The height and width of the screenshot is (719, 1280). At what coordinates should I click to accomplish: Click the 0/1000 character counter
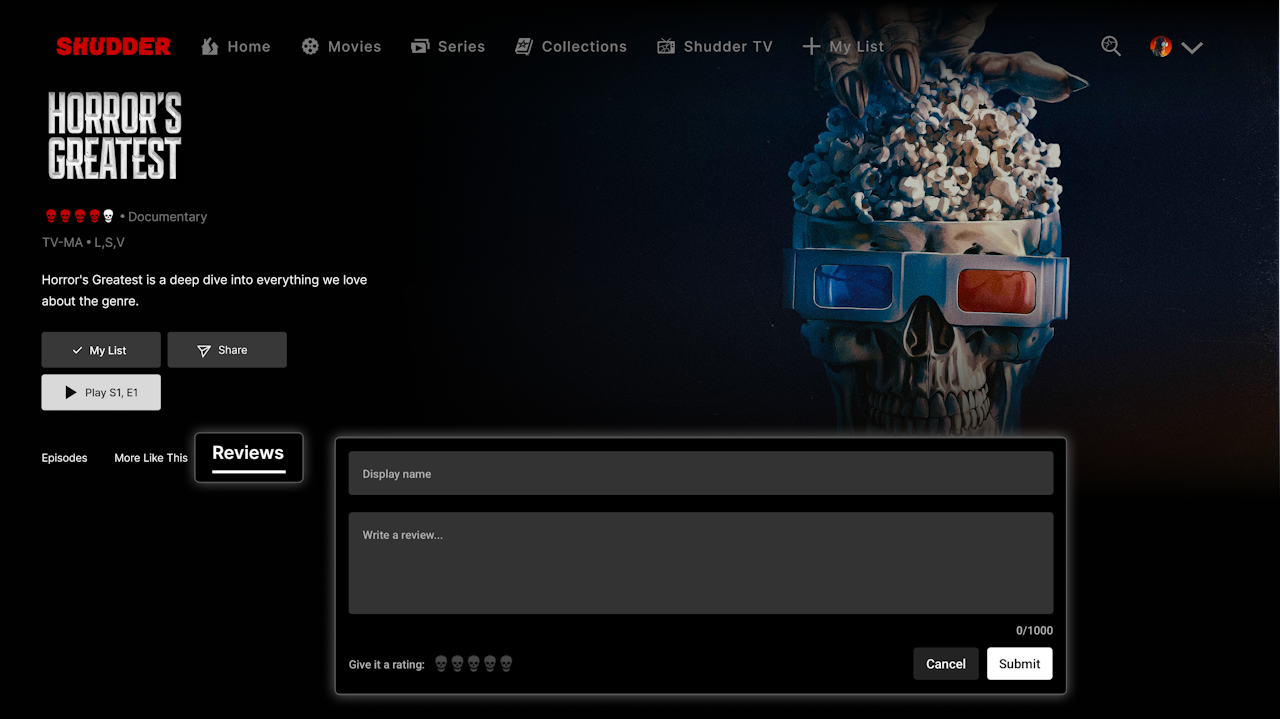[1034, 631]
